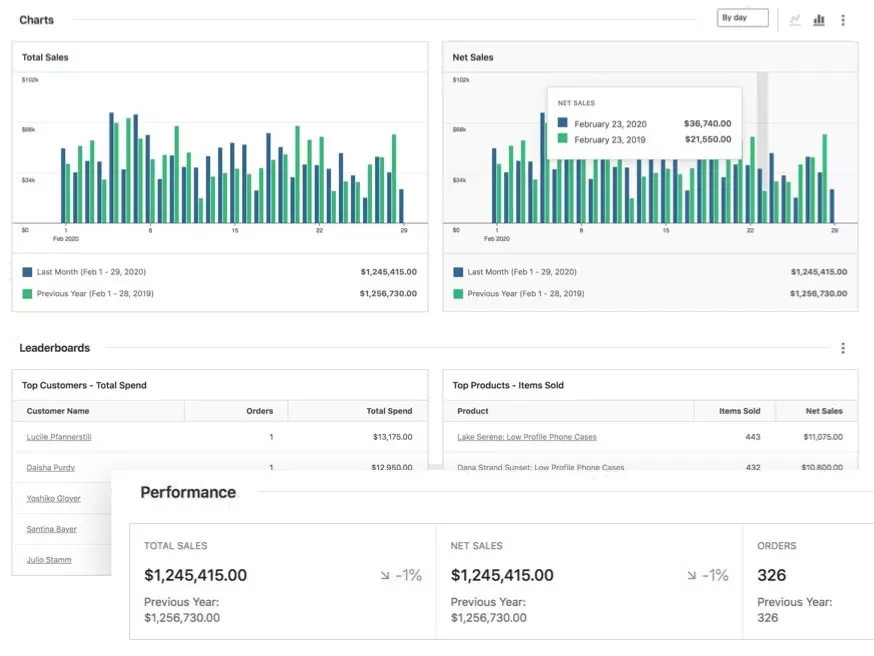This screenshot has width=874, height=656.
Task: Open the Total Sales performance card
Action: [x=282, y=581]
